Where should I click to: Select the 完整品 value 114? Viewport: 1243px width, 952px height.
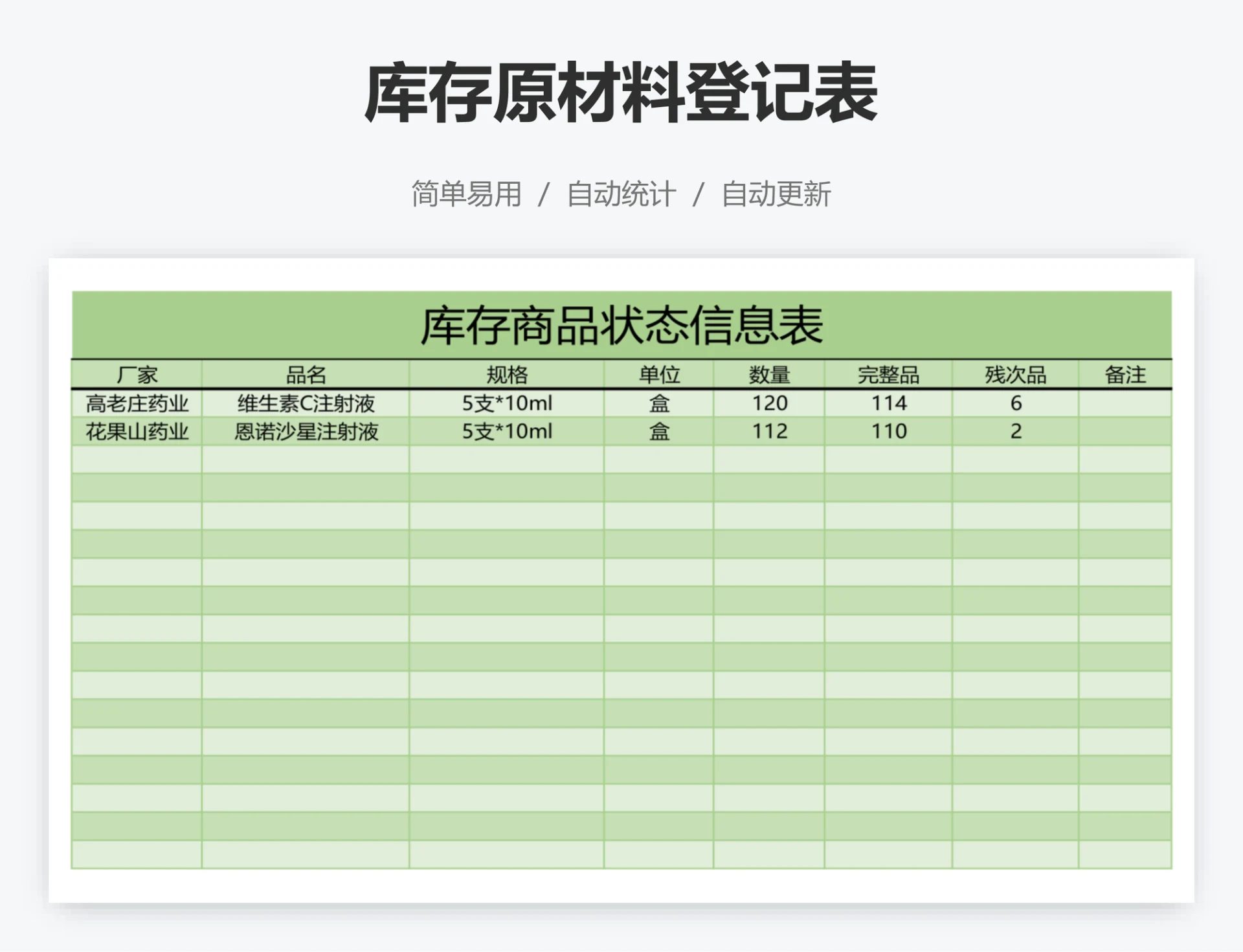[x=886, y=403]
